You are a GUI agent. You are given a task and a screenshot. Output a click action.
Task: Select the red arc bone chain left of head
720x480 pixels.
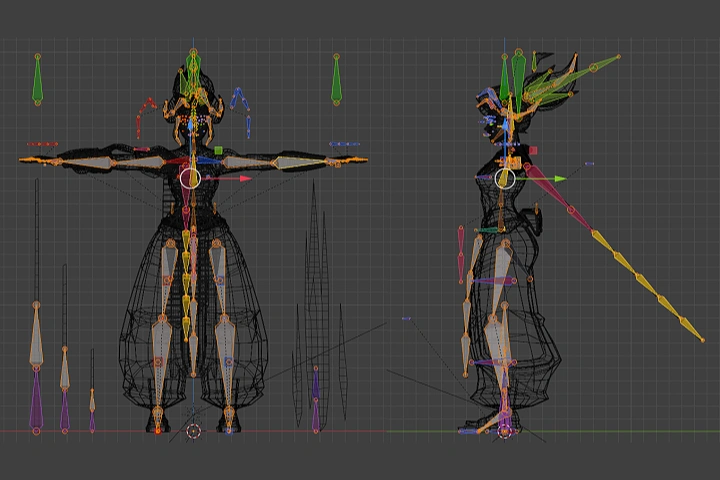click(148, 104)
